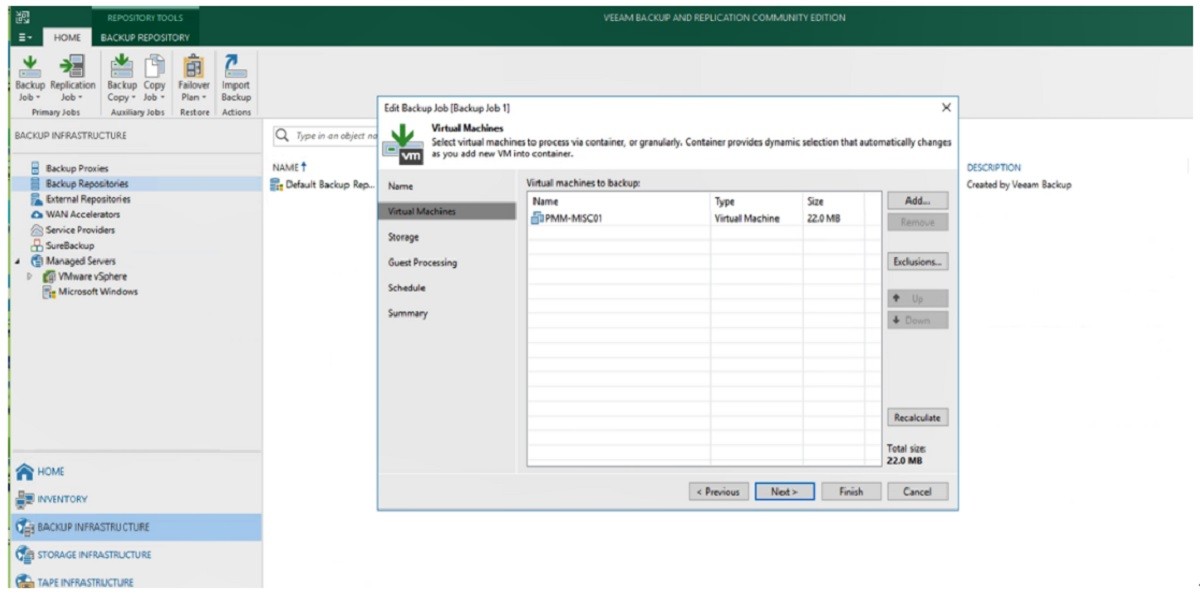Select Backup Proxies in the tree

(76, 169)
